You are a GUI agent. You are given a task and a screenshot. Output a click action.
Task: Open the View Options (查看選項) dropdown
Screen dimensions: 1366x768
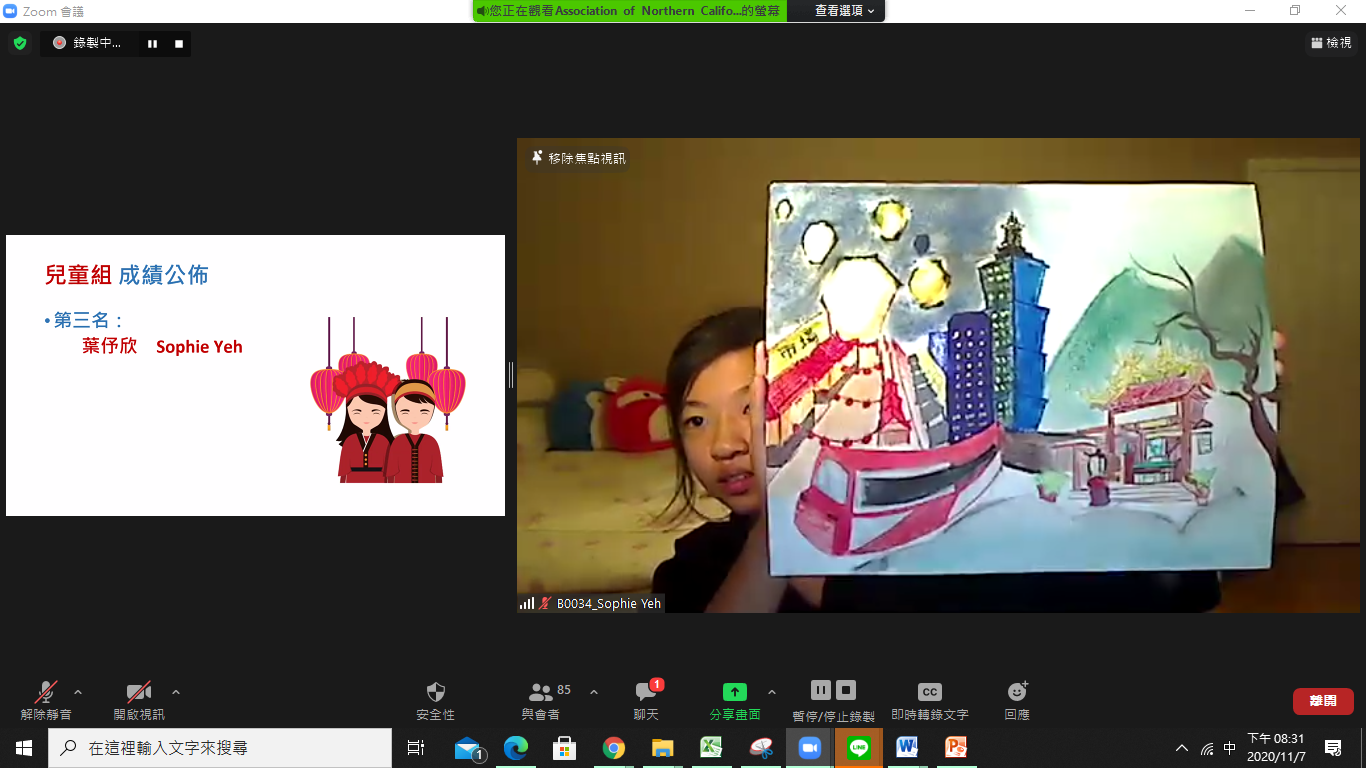844,11
